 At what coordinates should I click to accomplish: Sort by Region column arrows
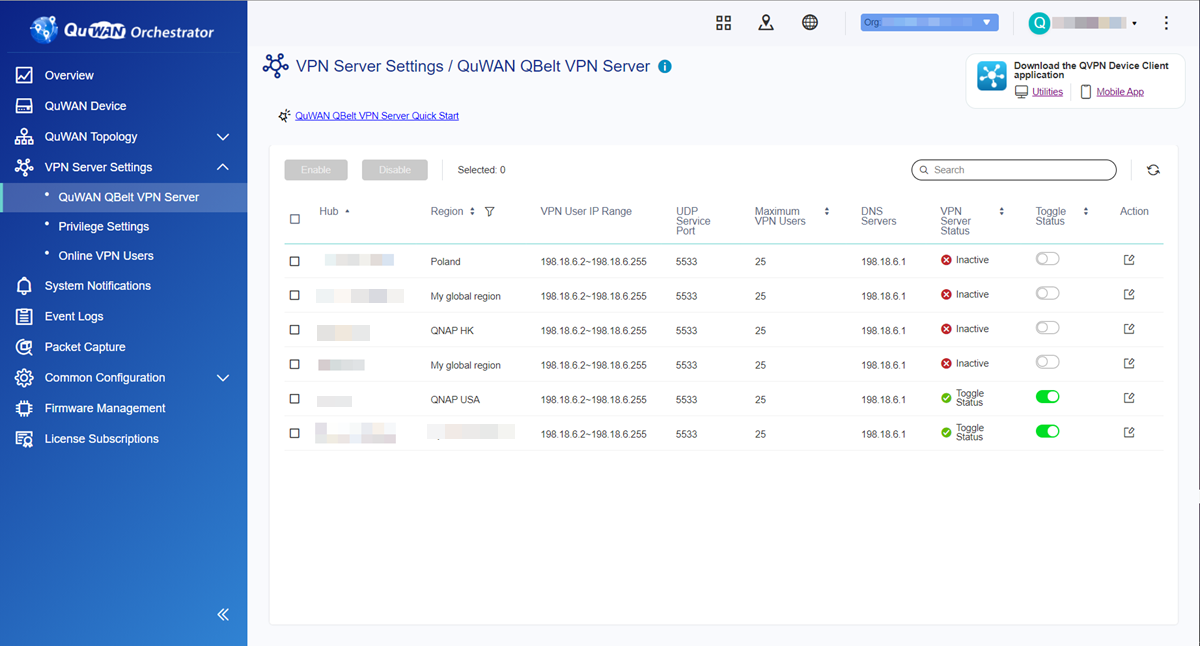coord(472,212)
